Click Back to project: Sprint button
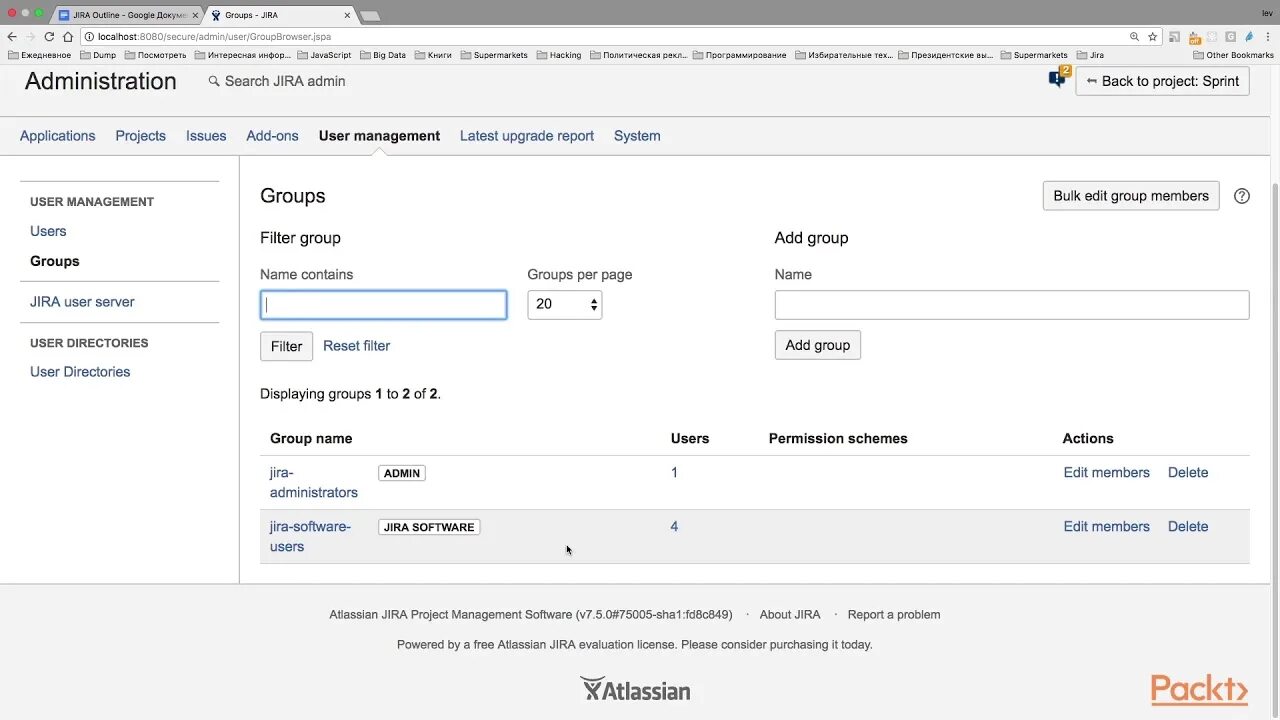Screen dimensions: 1280x720 click(x=1162, y=81)
